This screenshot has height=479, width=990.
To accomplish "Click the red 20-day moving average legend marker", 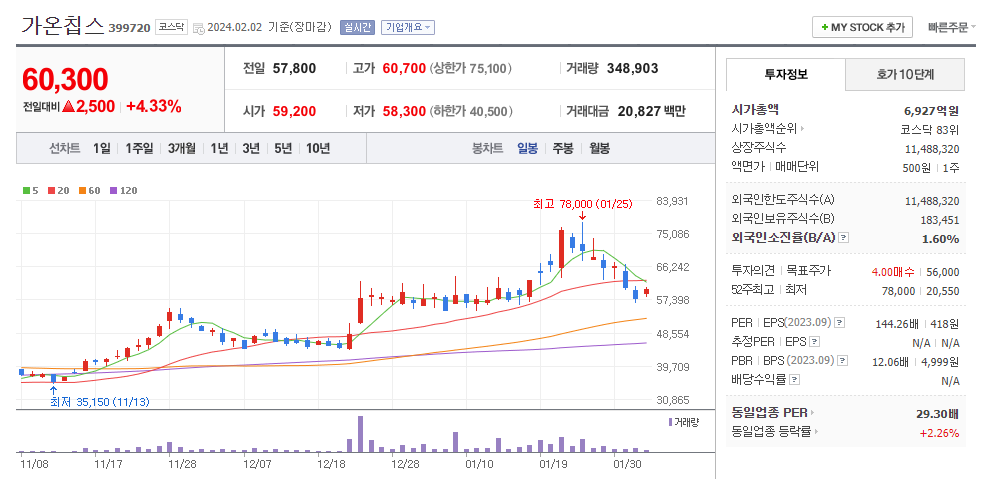I will (x=51, y=191).
